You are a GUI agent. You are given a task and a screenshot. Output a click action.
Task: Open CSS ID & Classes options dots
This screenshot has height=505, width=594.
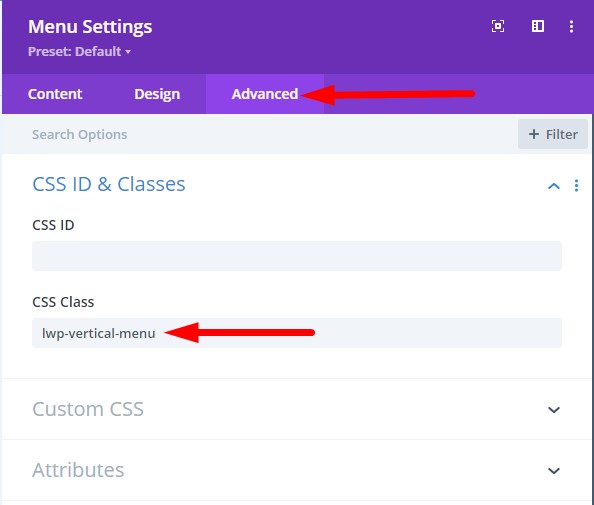pyautogui.click(x=576, y=186)
